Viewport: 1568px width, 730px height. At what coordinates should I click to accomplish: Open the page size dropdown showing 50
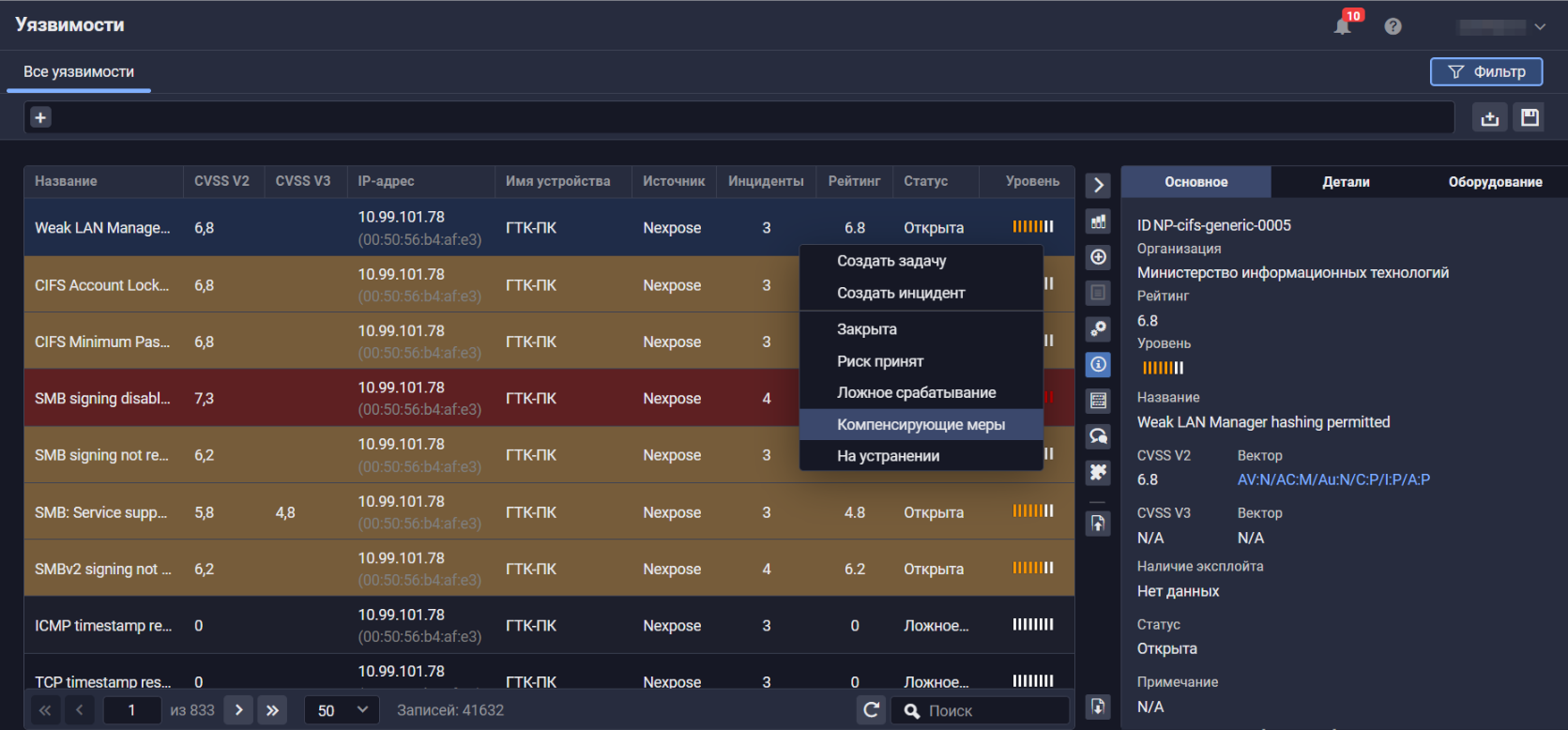tap(342, 710)
